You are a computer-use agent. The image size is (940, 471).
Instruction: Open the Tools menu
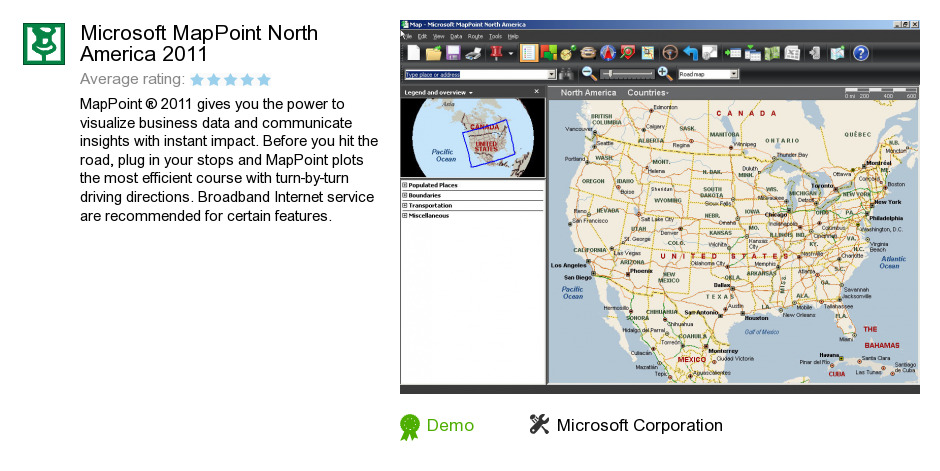tap(495, 37)
